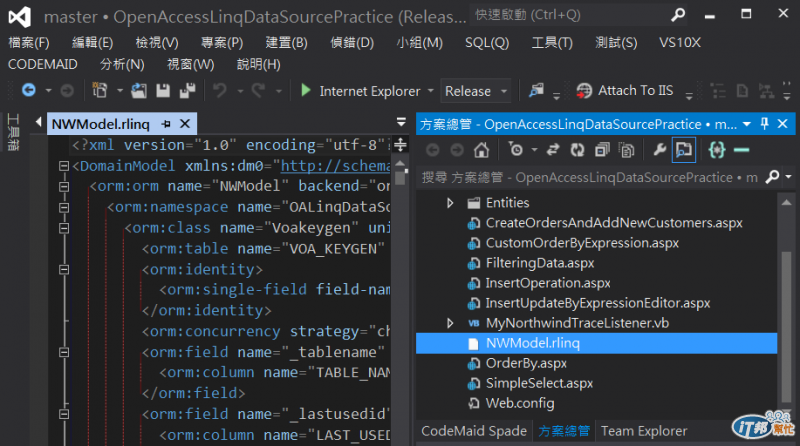This screenshot has height=446, width=800.
Task: Click the New Project toolbar icon
Action: [x=99, y=91]
